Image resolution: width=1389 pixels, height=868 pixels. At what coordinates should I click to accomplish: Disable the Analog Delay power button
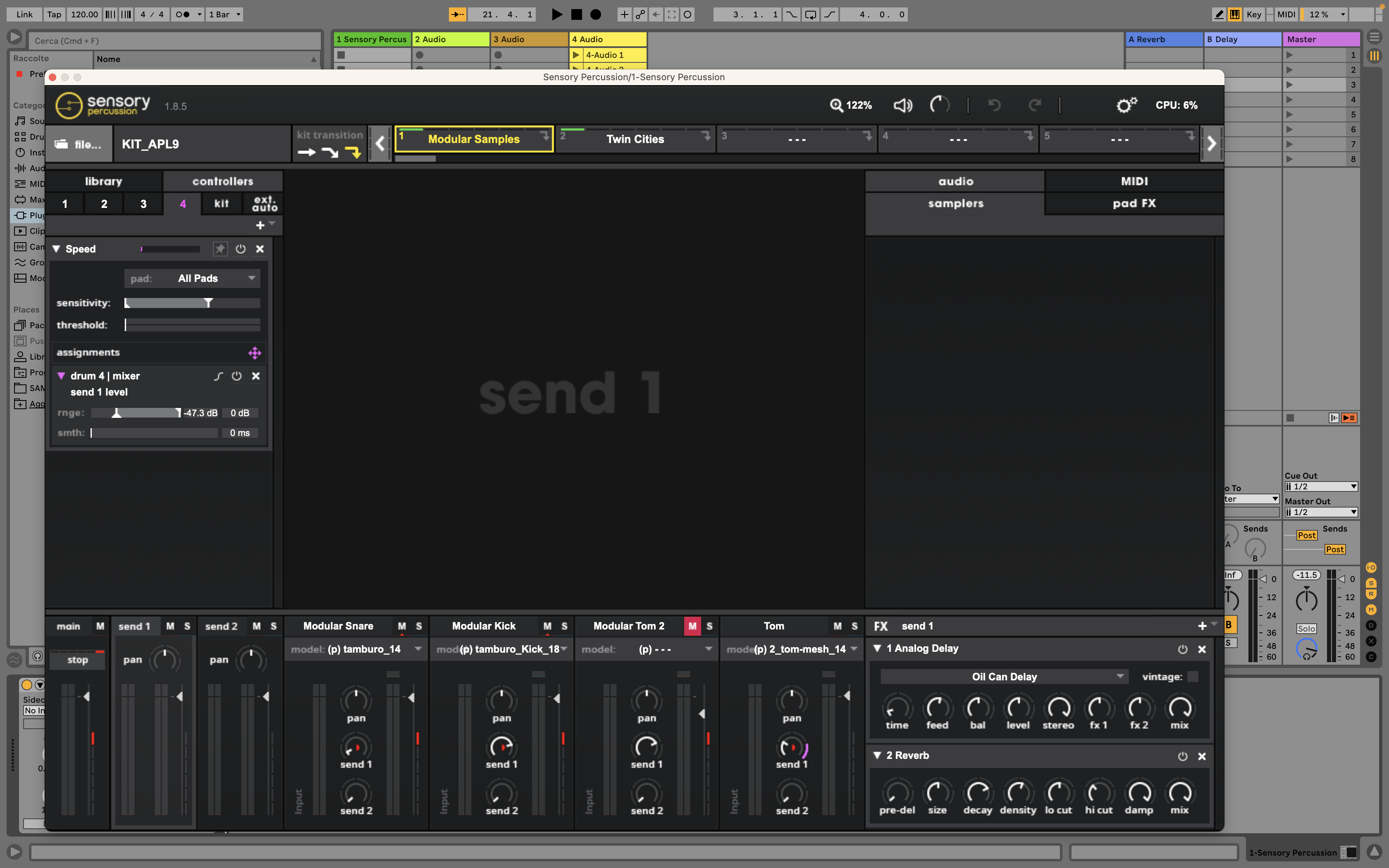coord(1182,649)
